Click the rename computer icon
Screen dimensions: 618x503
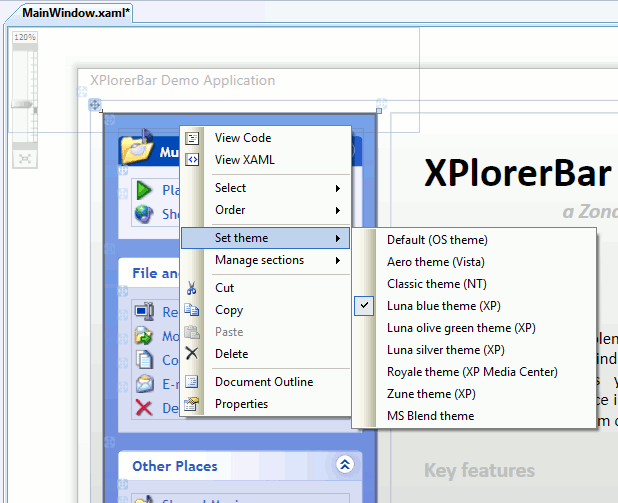(144, 311)
